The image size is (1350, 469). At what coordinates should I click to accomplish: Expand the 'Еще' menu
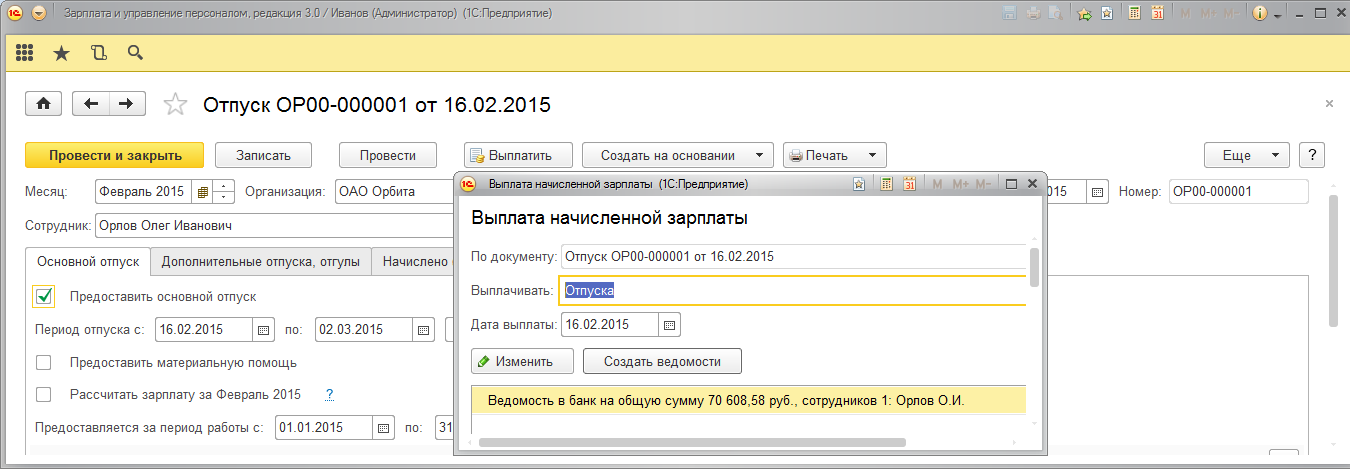[1246, 155]
